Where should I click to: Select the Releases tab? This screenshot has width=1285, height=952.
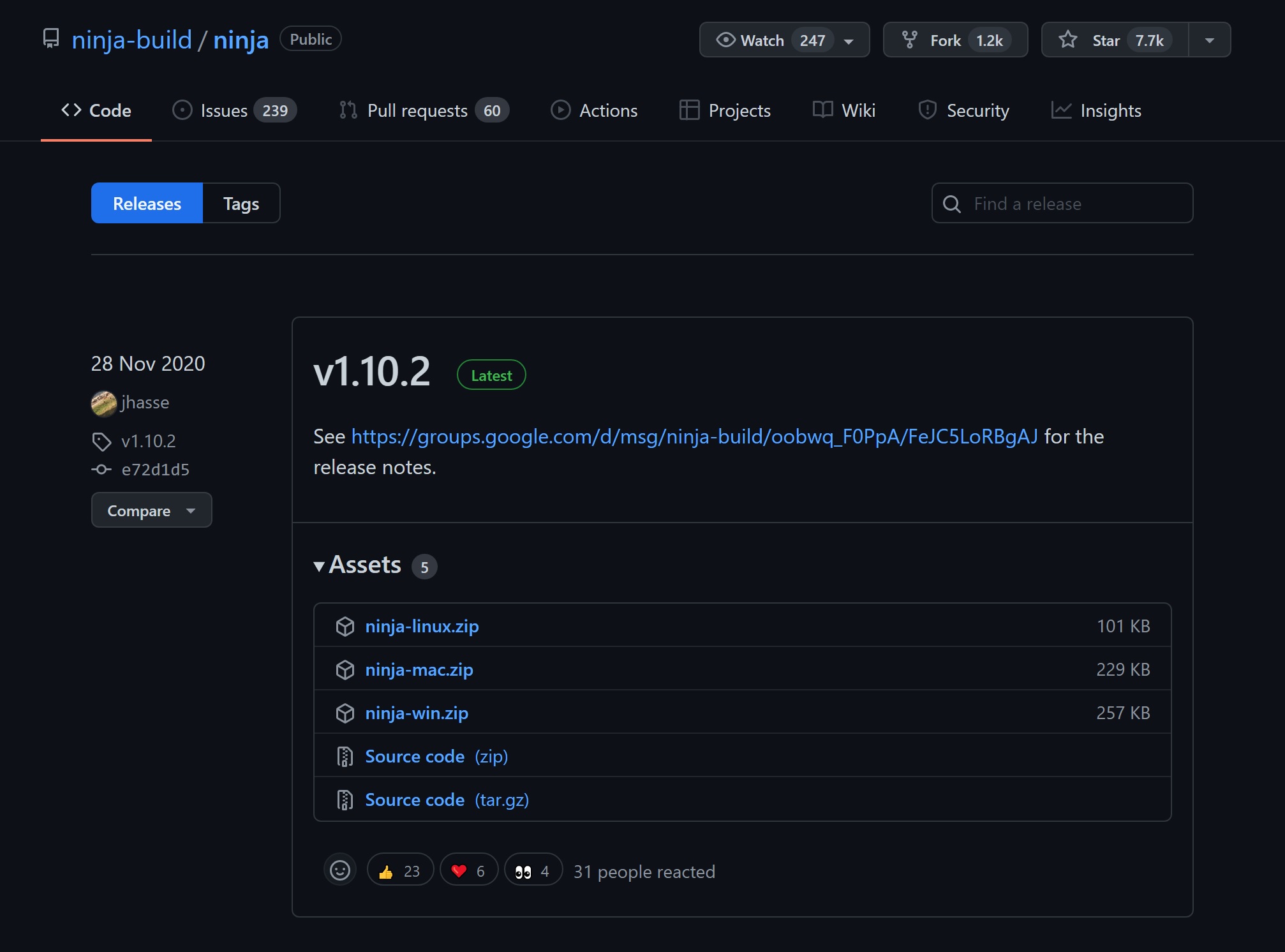coord(147,203)
